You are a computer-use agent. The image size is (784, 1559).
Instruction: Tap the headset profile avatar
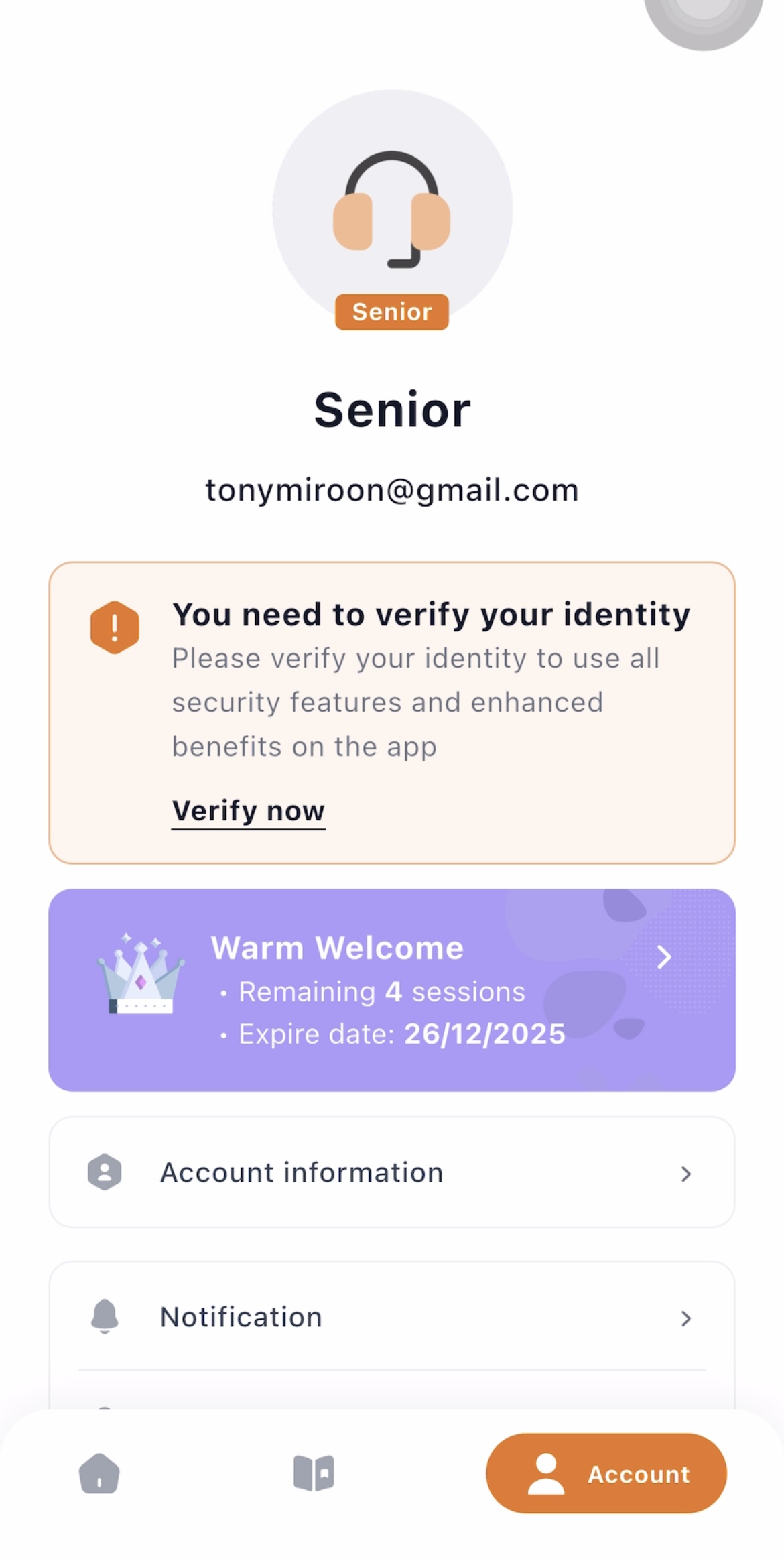point(392,209)
